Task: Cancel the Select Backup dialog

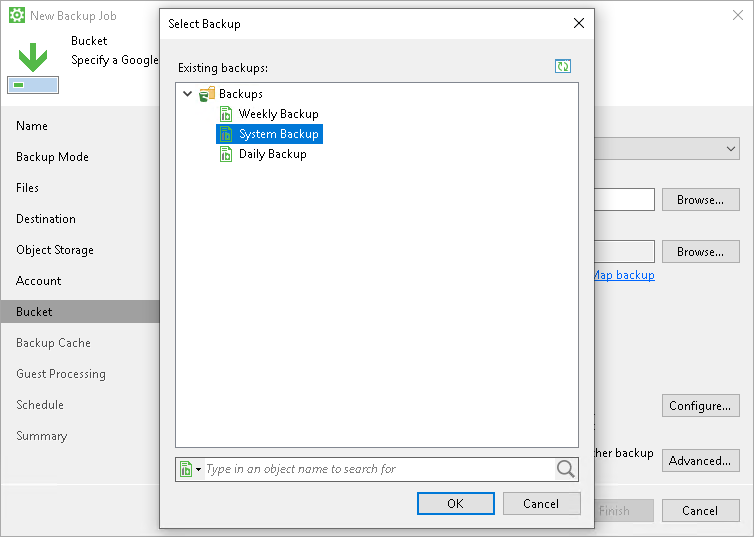Action: [x=541, y=503]
